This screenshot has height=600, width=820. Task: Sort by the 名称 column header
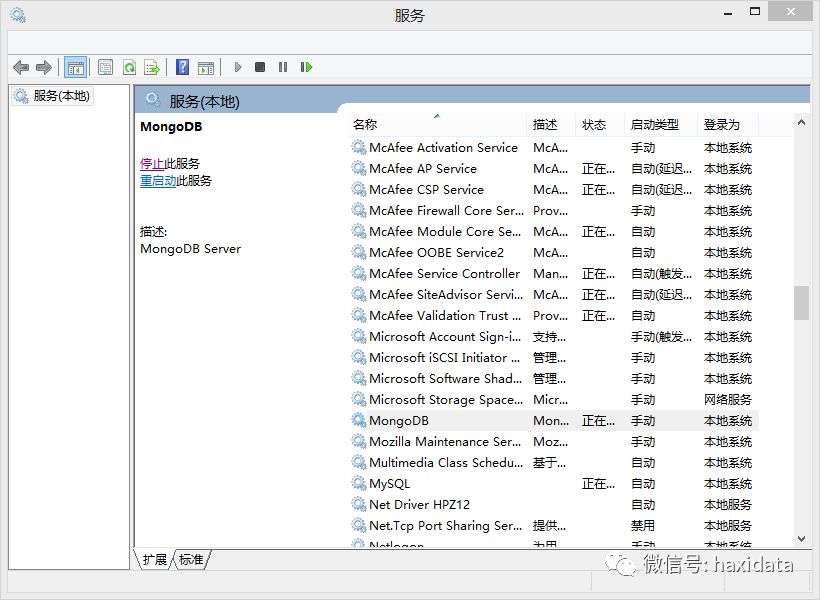coord(437,124)
